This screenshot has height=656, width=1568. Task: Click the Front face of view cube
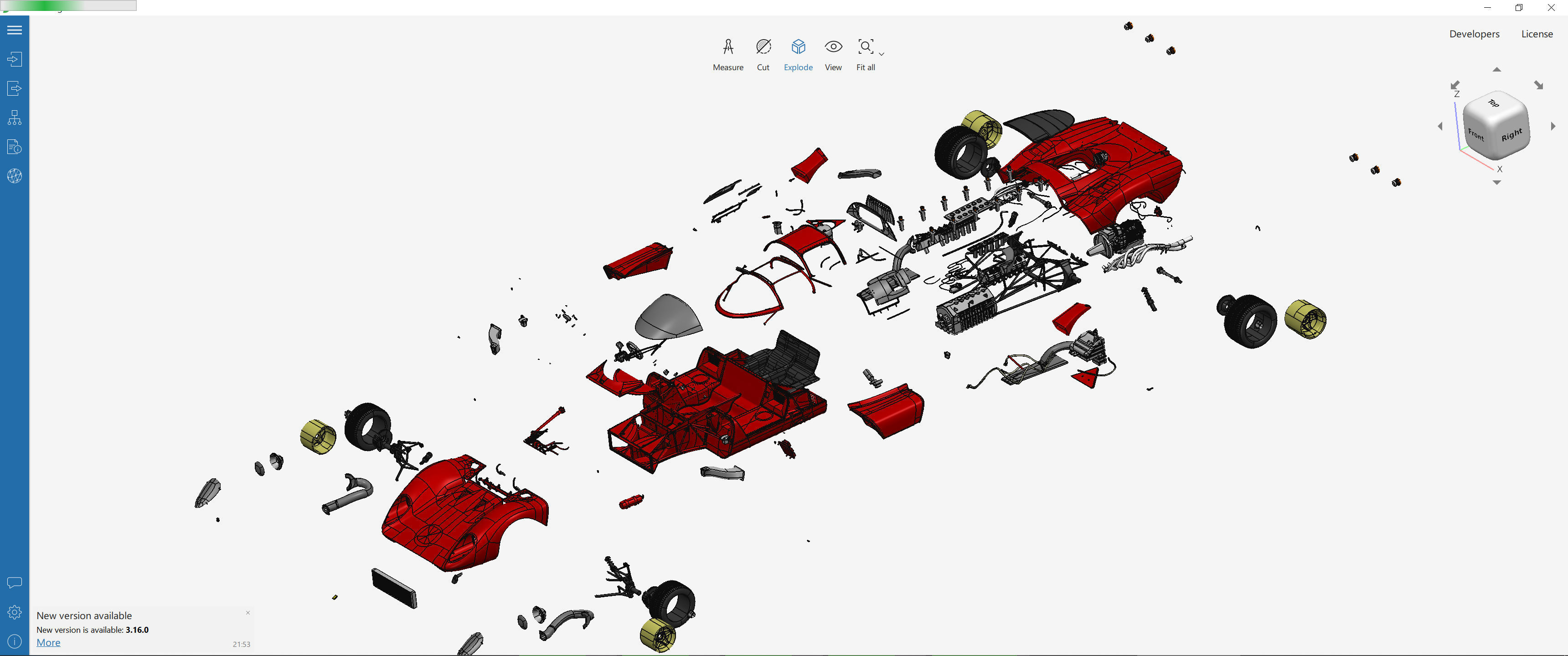(1476, 134)
